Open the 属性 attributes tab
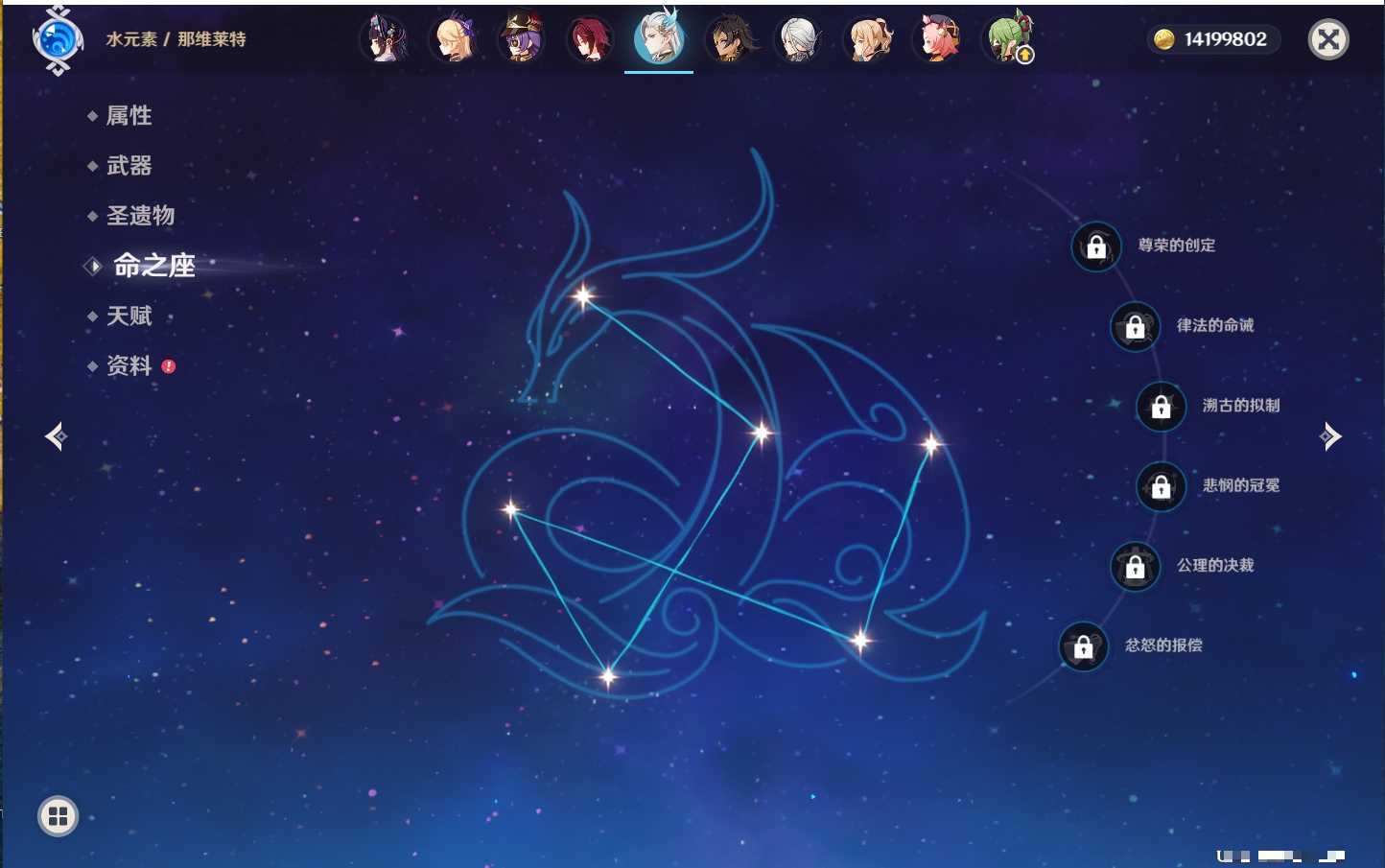Image resolution: width=1385 pixels, height=868 pixels. 129,116
